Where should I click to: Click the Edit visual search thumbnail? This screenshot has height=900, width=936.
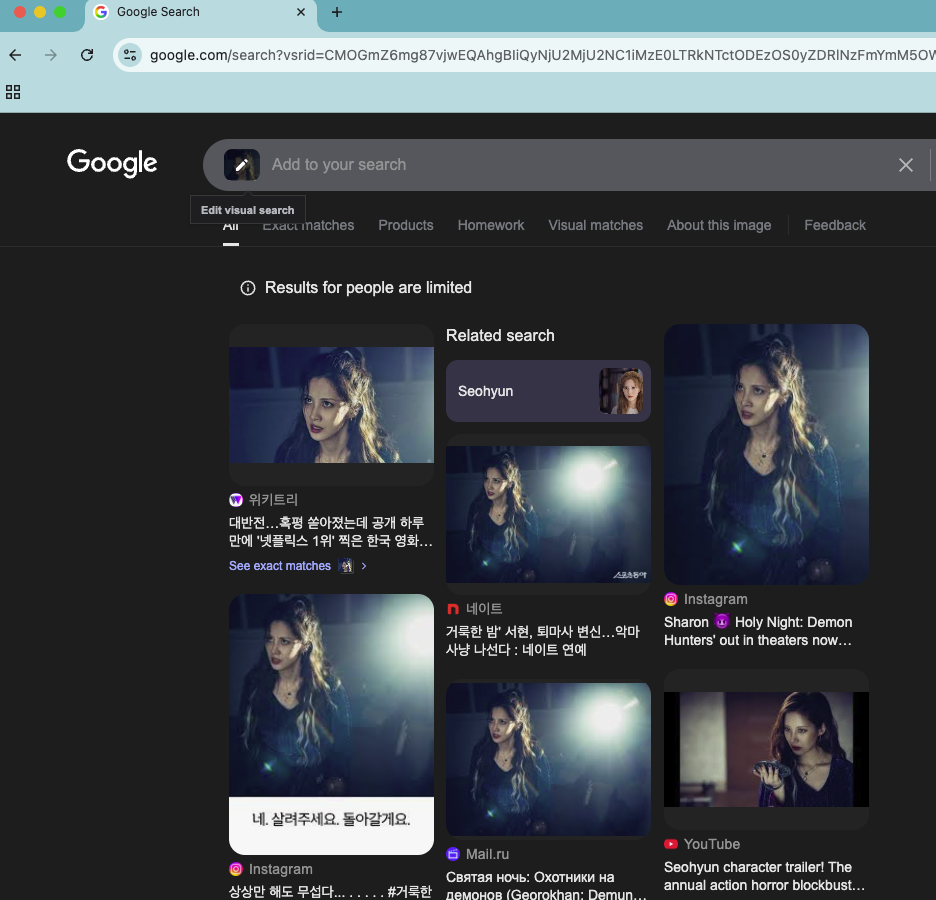tap(243, 165)
